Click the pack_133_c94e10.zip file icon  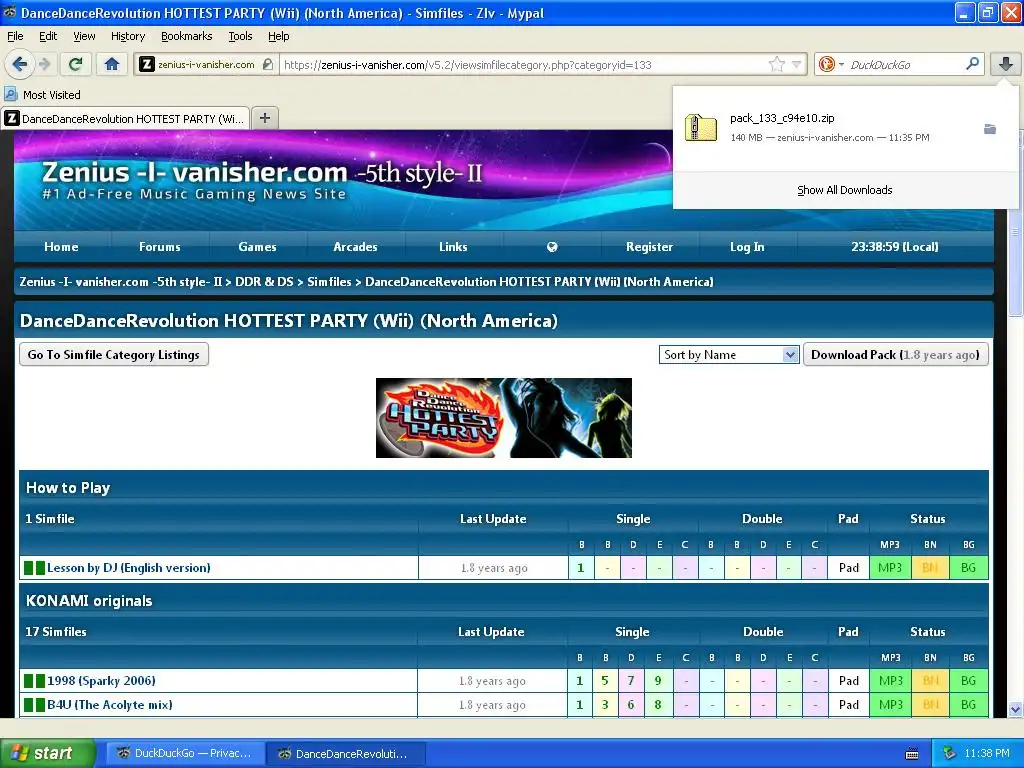[701, 127]
